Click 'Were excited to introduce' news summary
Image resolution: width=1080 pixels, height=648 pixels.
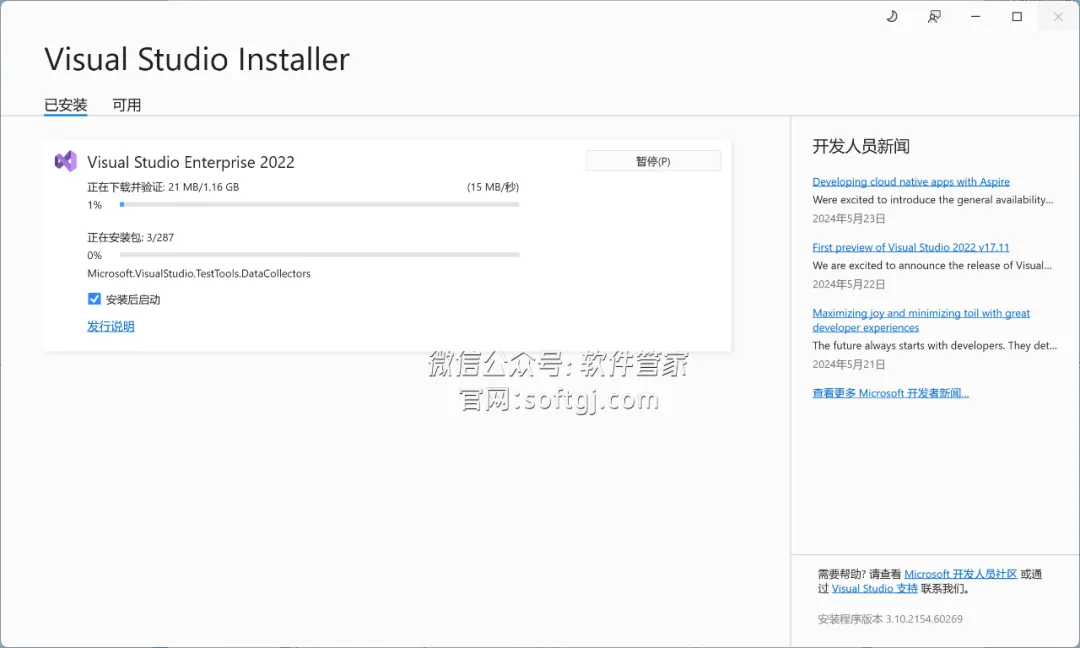tap(933, 200)
